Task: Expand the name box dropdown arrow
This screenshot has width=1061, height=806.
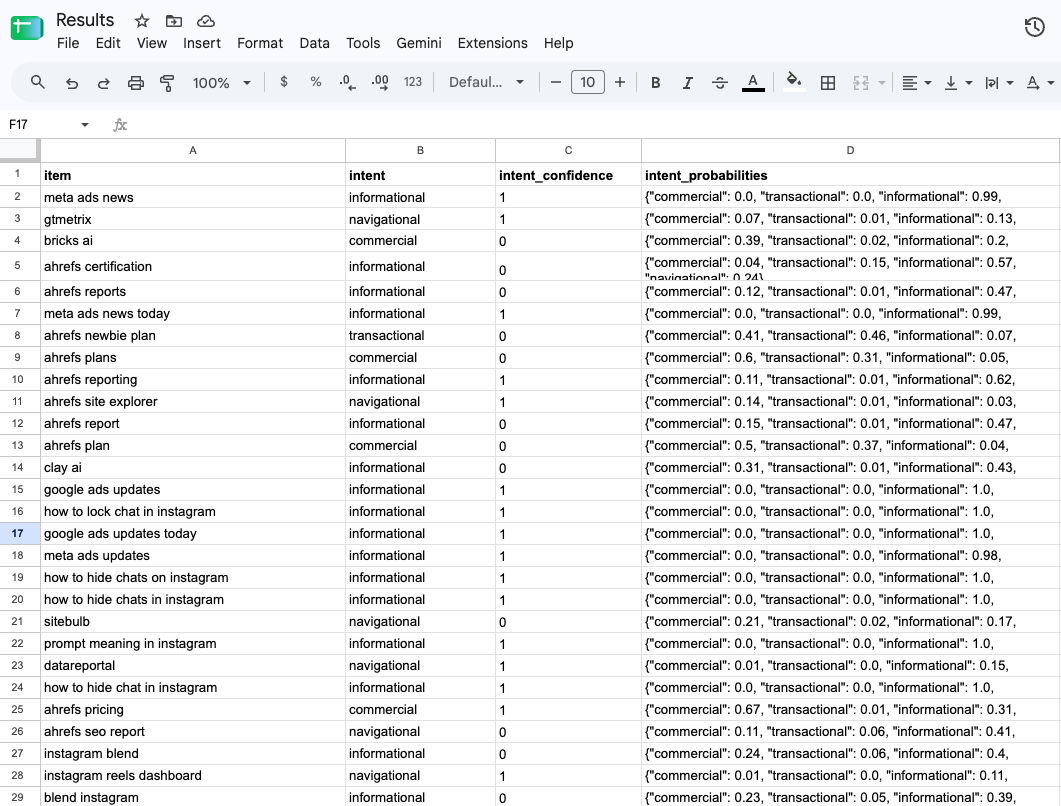Action: [x=85, y=125]
